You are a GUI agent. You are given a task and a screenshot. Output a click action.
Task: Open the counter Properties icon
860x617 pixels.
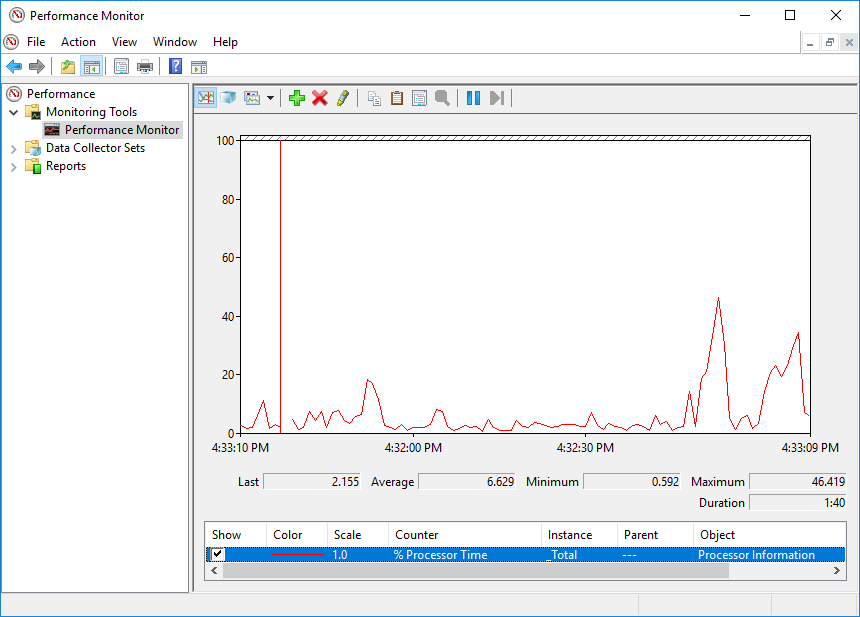click(x=419, y=98)
